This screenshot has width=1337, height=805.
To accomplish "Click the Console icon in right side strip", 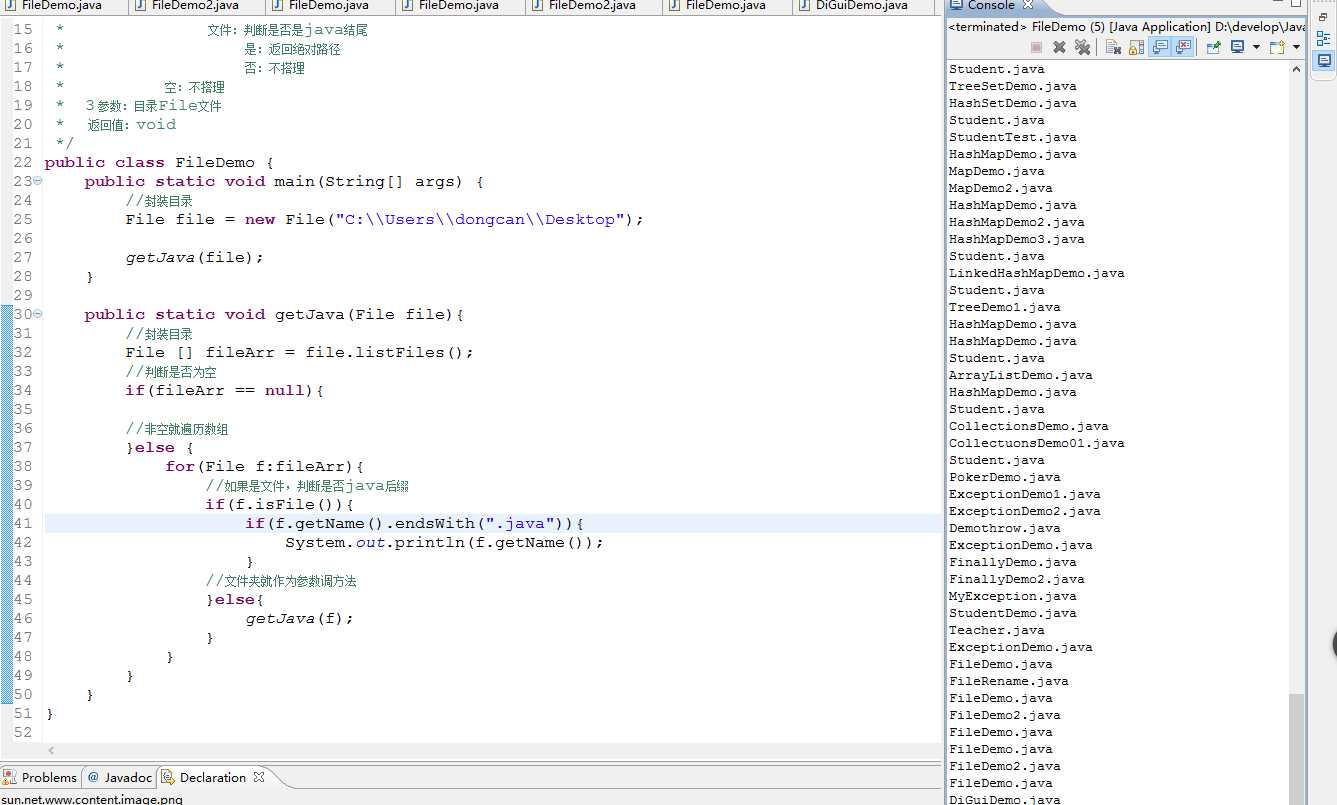I will (x=1322, y=62).
